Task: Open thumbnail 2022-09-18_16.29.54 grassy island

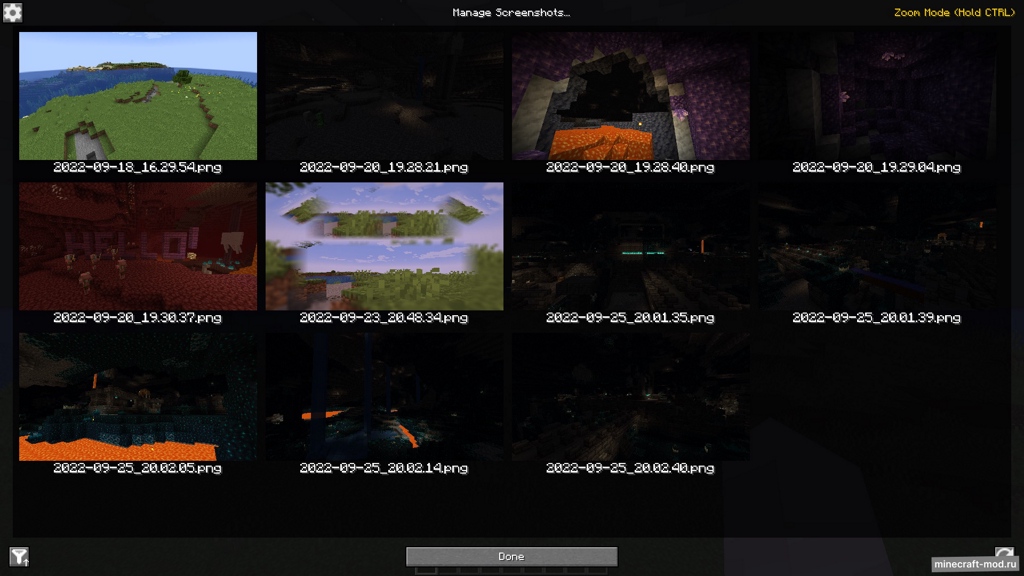Action: tap(138, 96)
